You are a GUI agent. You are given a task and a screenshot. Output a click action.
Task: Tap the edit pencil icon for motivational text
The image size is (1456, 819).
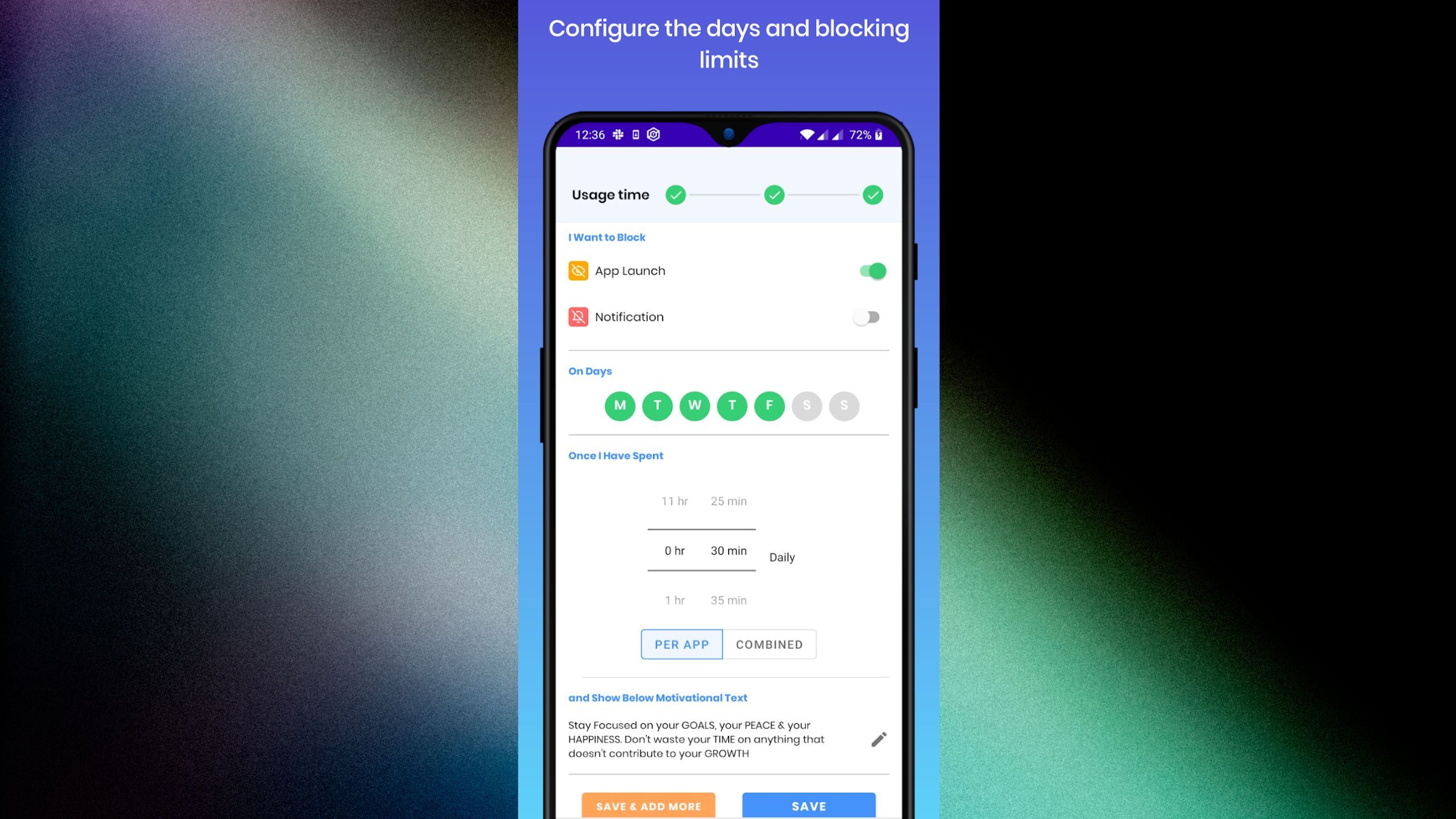pyautogui.click(x=877, y=739)
